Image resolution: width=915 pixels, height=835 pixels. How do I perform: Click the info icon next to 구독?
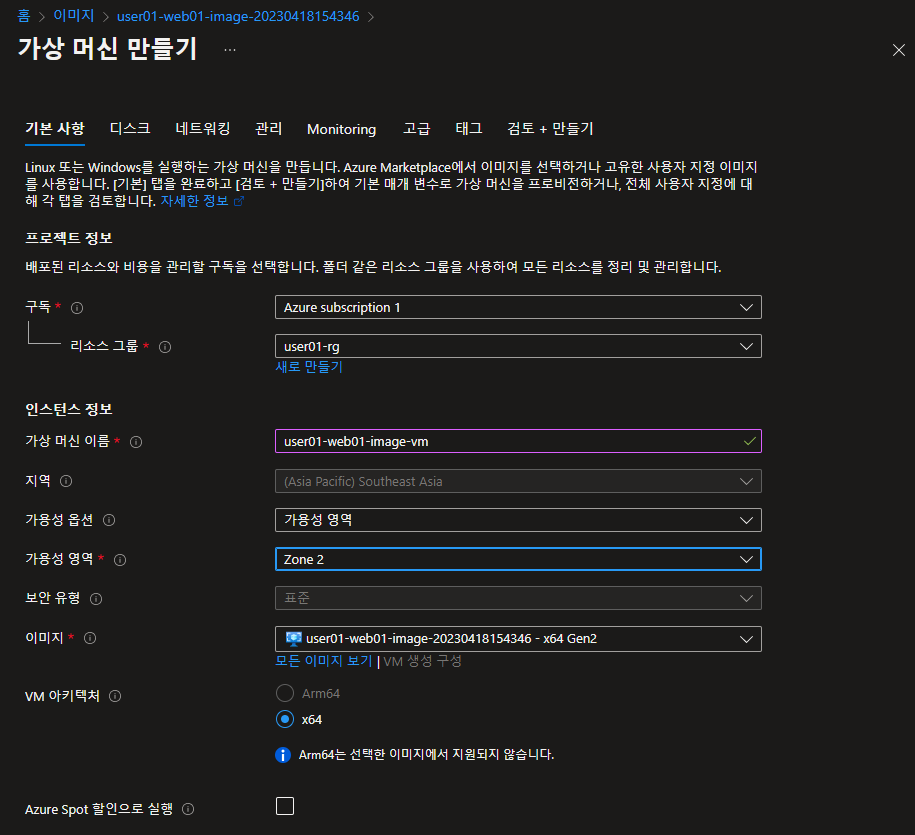point(77,308)
